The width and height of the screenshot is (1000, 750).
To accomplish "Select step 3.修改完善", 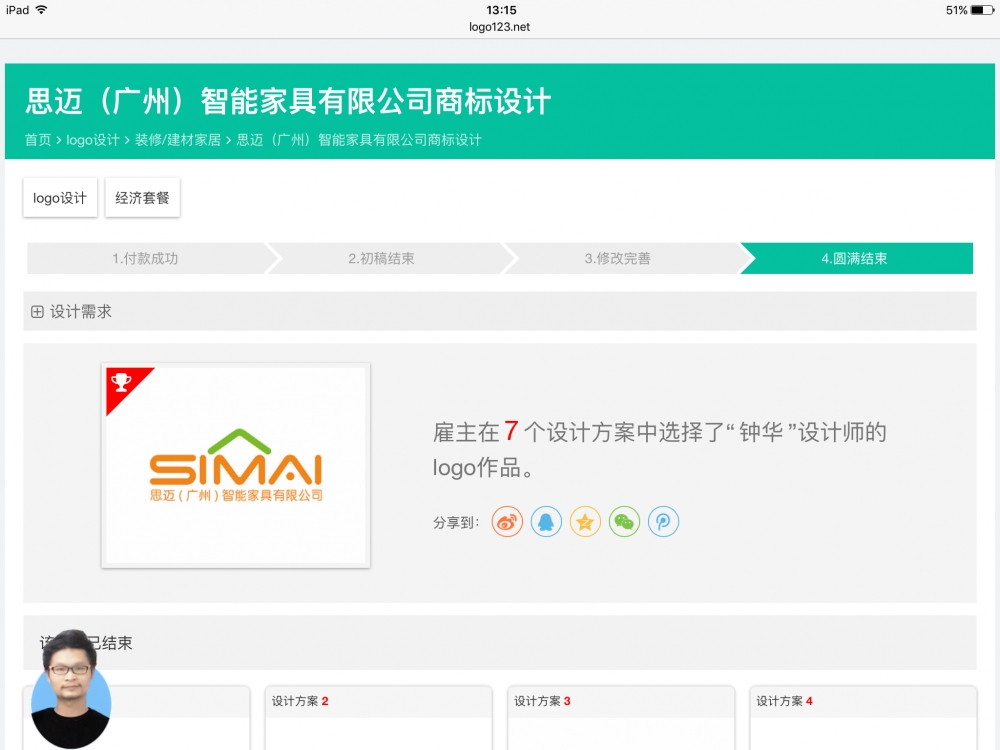I will tap(617, 258).
